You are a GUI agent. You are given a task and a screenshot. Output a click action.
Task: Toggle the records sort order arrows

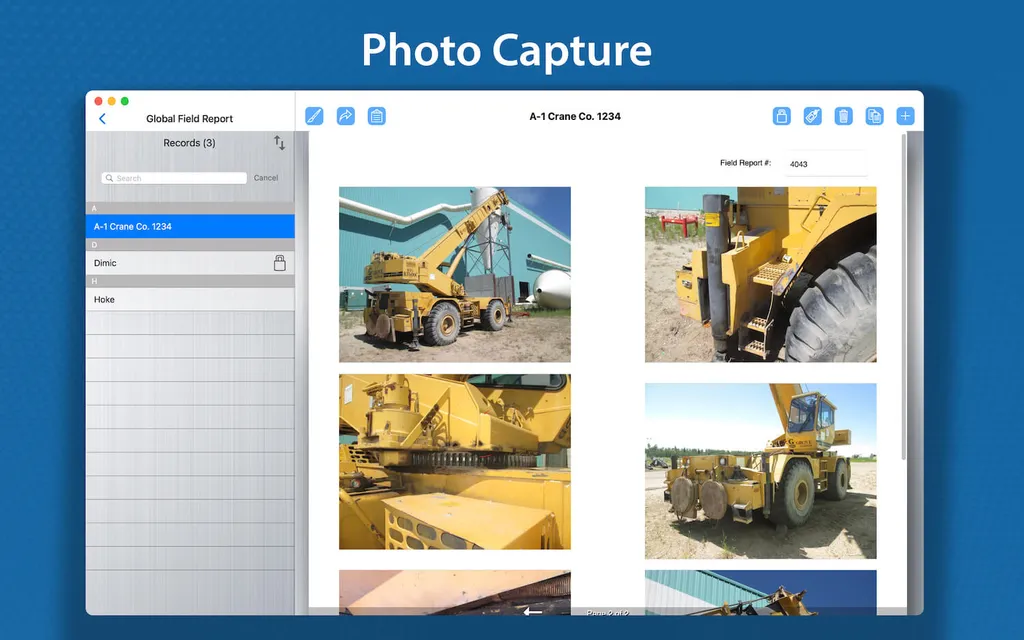[280, 143]
